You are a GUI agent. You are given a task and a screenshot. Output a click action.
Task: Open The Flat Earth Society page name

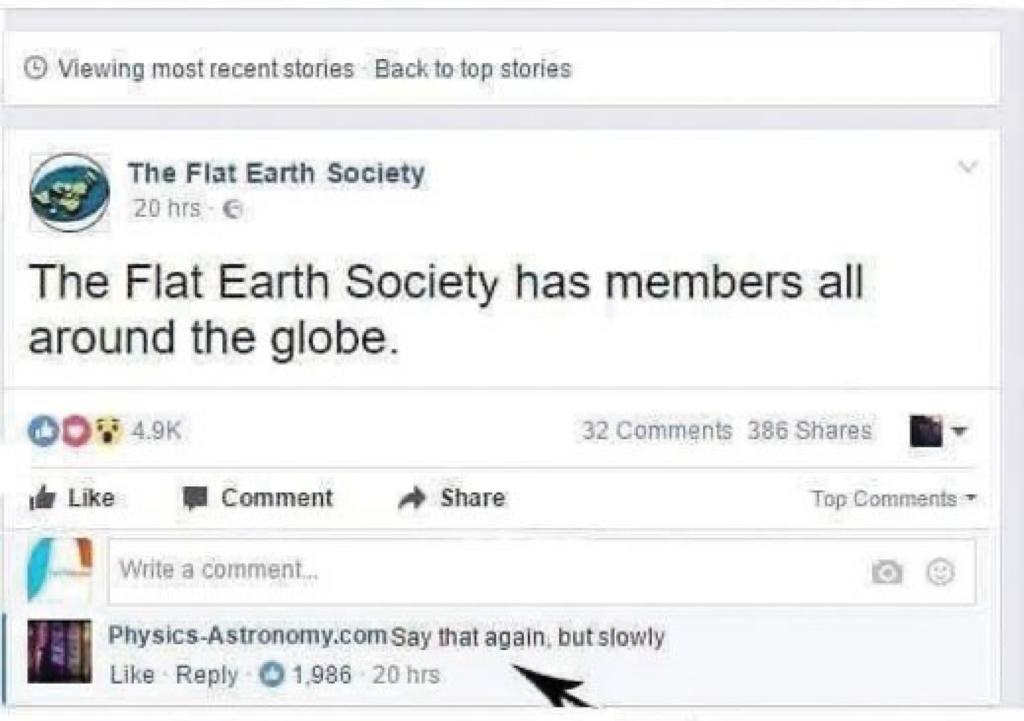[276, 173]
